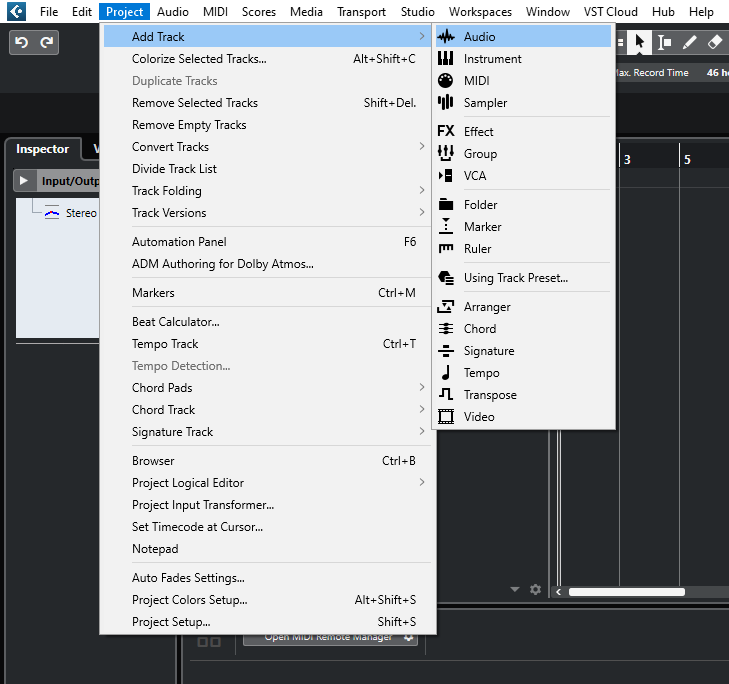This screenshot has height=684, width=729.
Task: Open the VST Cloud menu
Action: 610,12
